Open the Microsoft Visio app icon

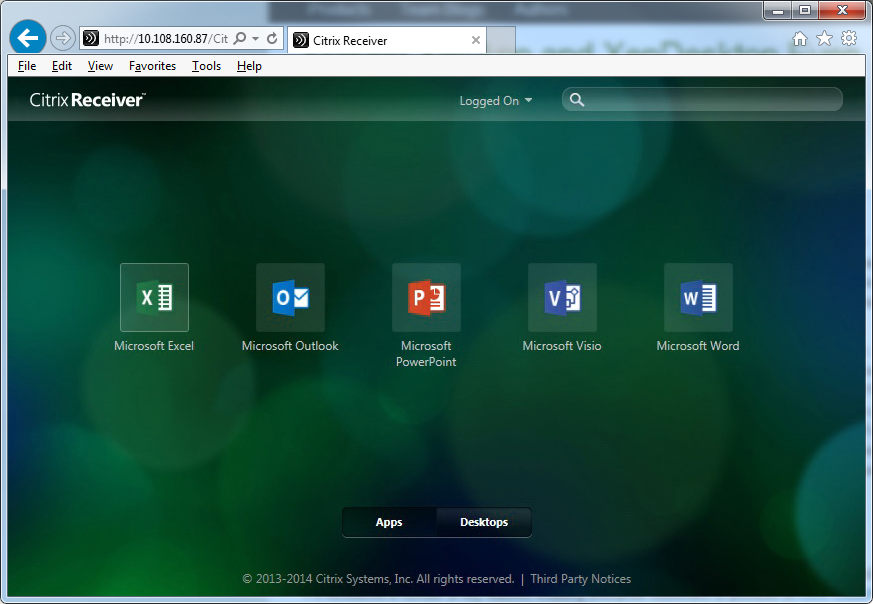click(x=562, y=298)
